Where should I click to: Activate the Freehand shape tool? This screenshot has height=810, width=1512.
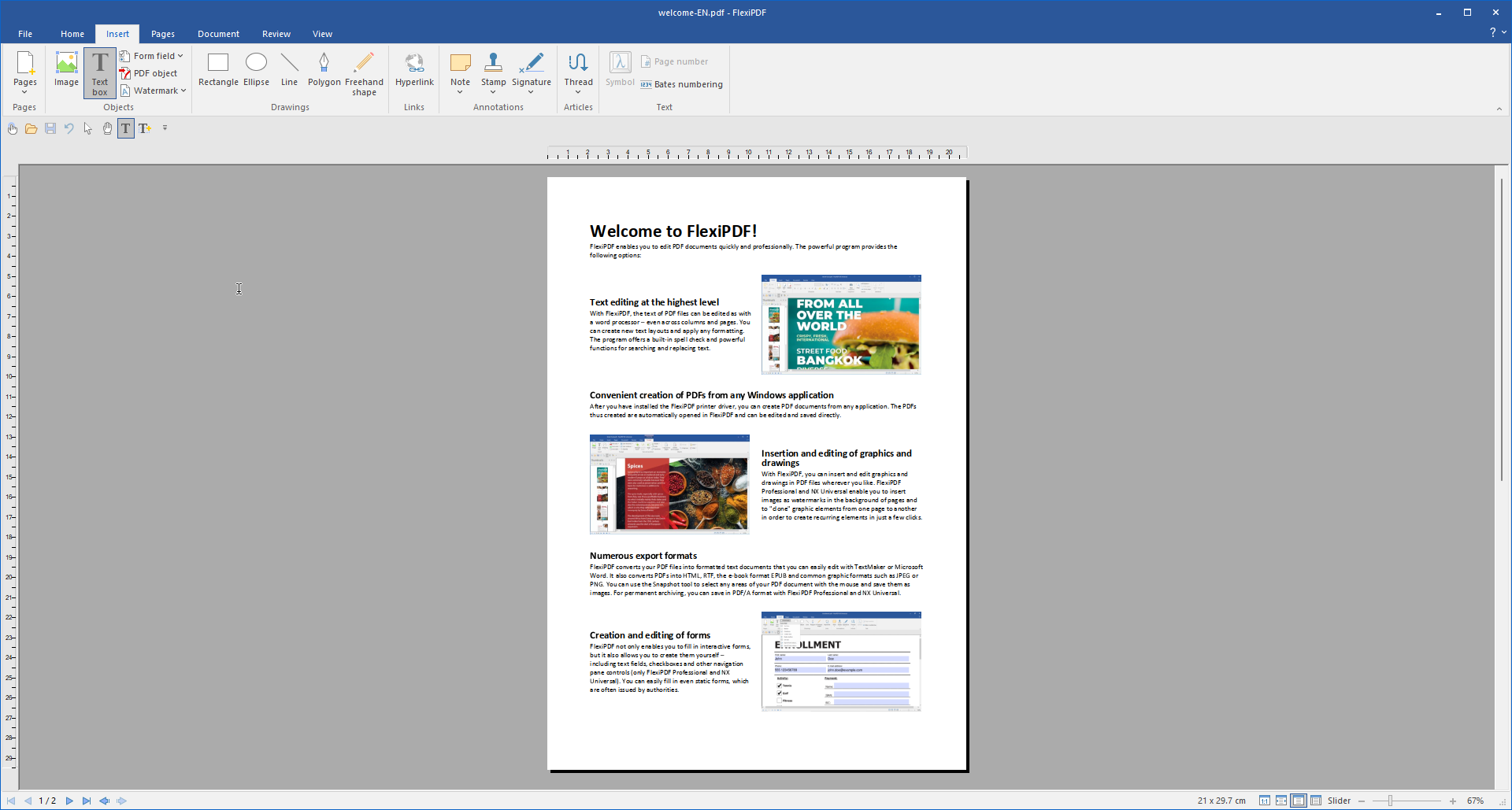[364, 73]
